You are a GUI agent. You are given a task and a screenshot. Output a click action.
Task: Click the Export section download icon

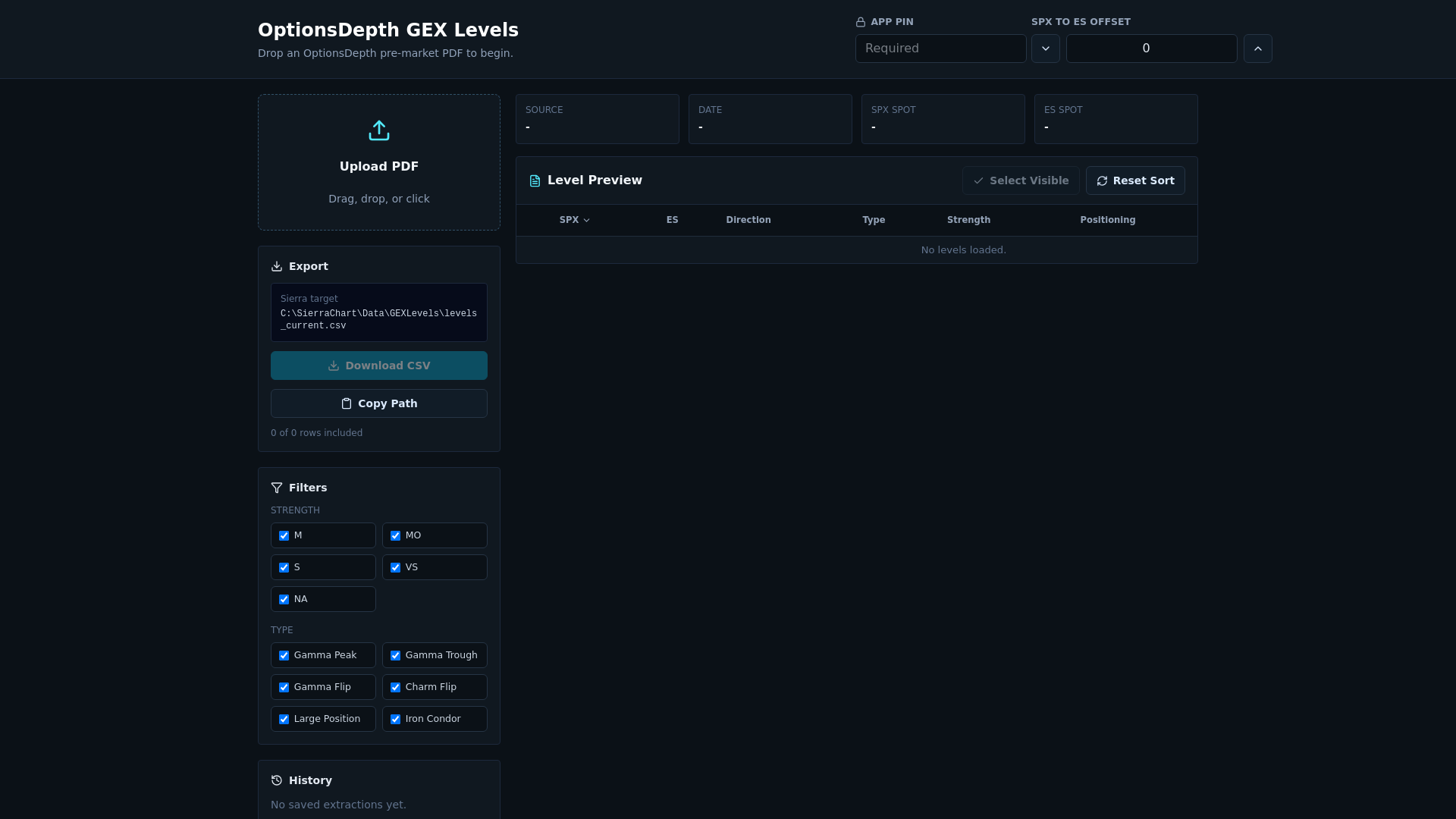pos(277,266)
